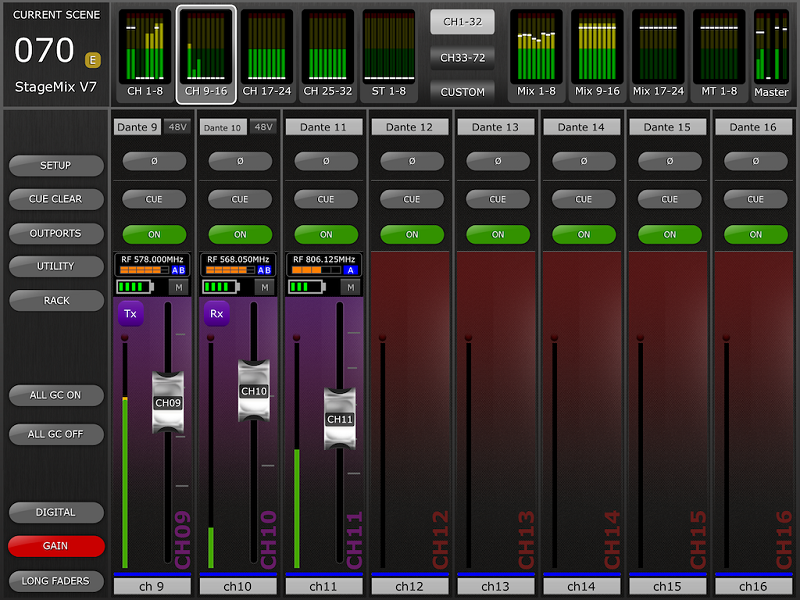Click ALL GC ON button

56,395
